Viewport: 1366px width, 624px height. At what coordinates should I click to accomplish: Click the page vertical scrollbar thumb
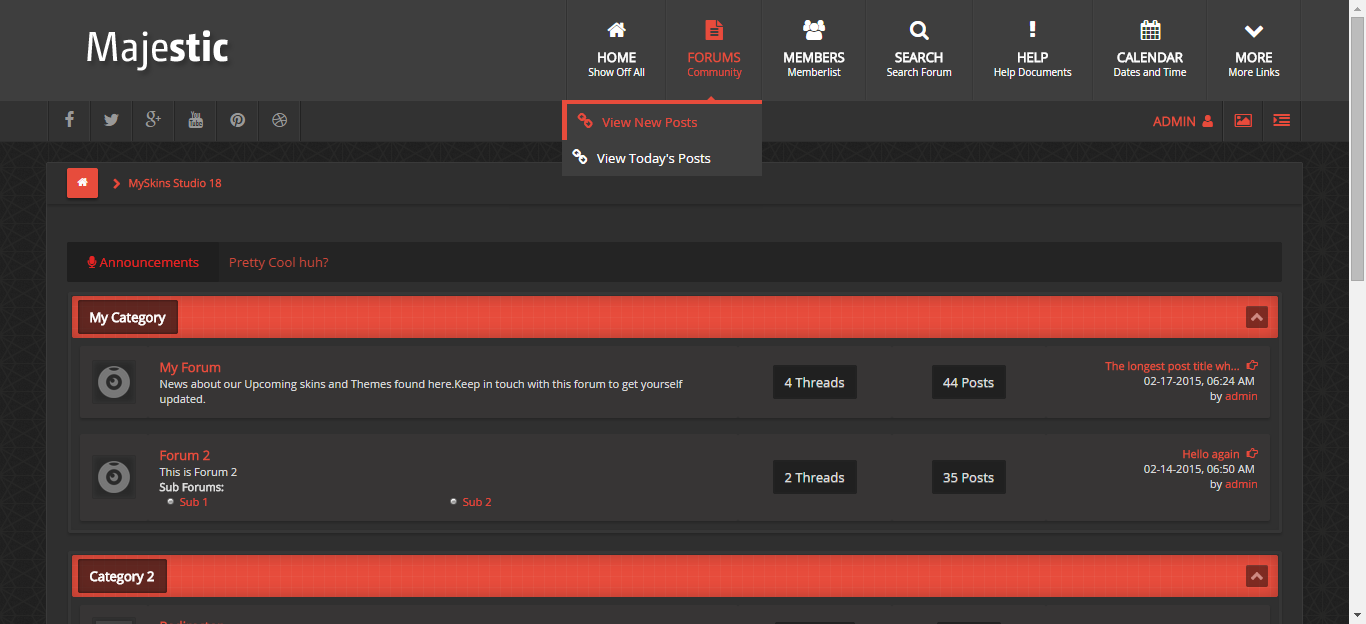pyautogui.click(x=1357, y=148)
